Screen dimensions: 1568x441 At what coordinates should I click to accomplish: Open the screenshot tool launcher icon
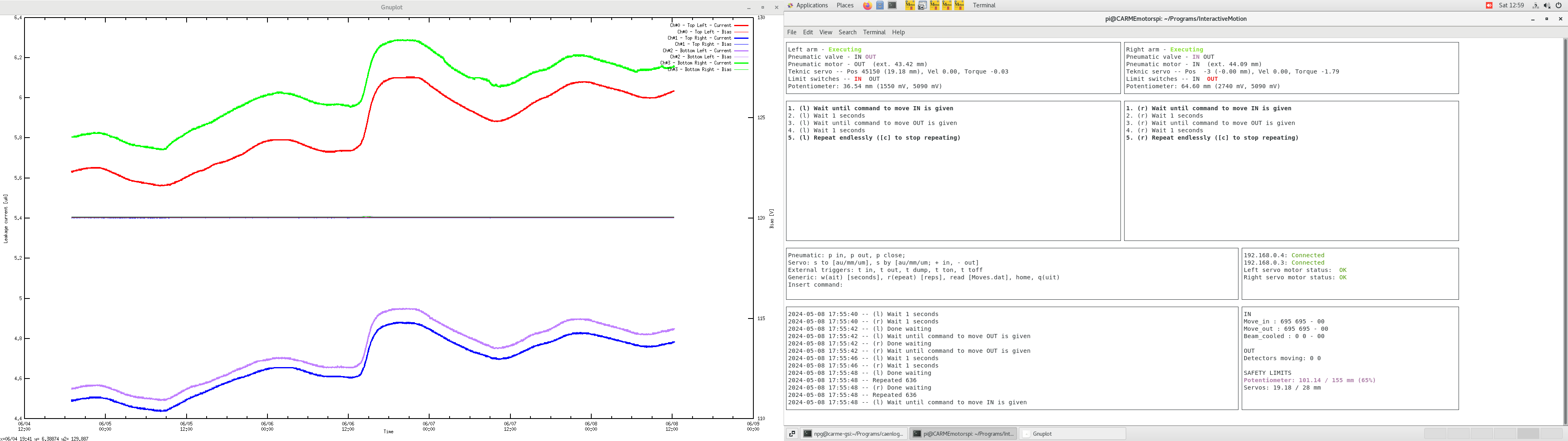(x=922, y=5)
